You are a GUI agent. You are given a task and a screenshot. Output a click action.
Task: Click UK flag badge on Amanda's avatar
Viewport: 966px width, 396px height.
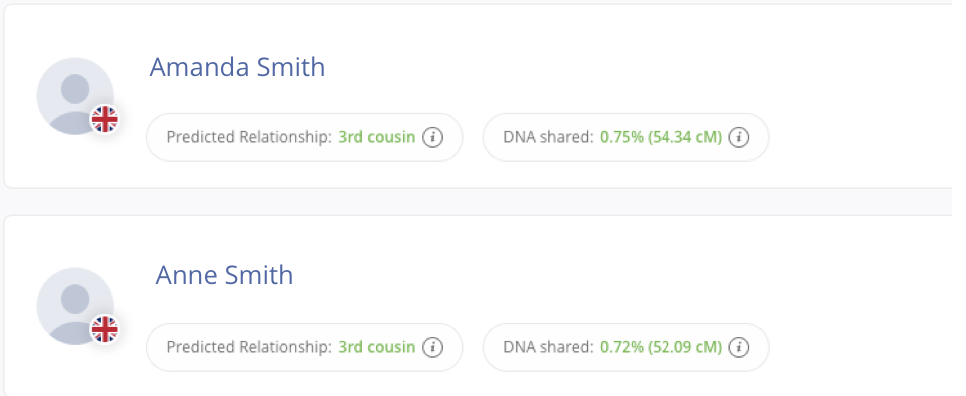[105, 119]
